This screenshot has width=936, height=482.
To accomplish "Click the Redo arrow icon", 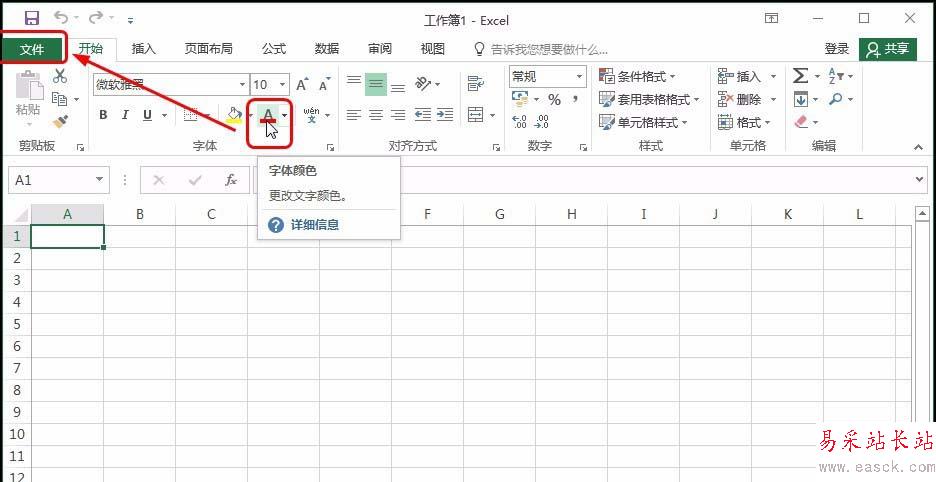I will 96,18.
